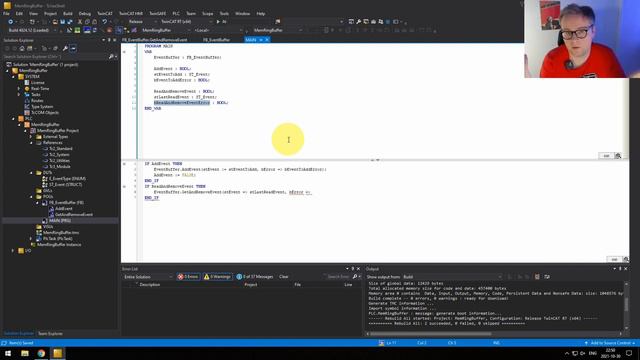Switch to the FB_EventBuffer.GetAndRemoveEvent tab
The height and width of the screenshot is (360, 640).
coord(155,40)
